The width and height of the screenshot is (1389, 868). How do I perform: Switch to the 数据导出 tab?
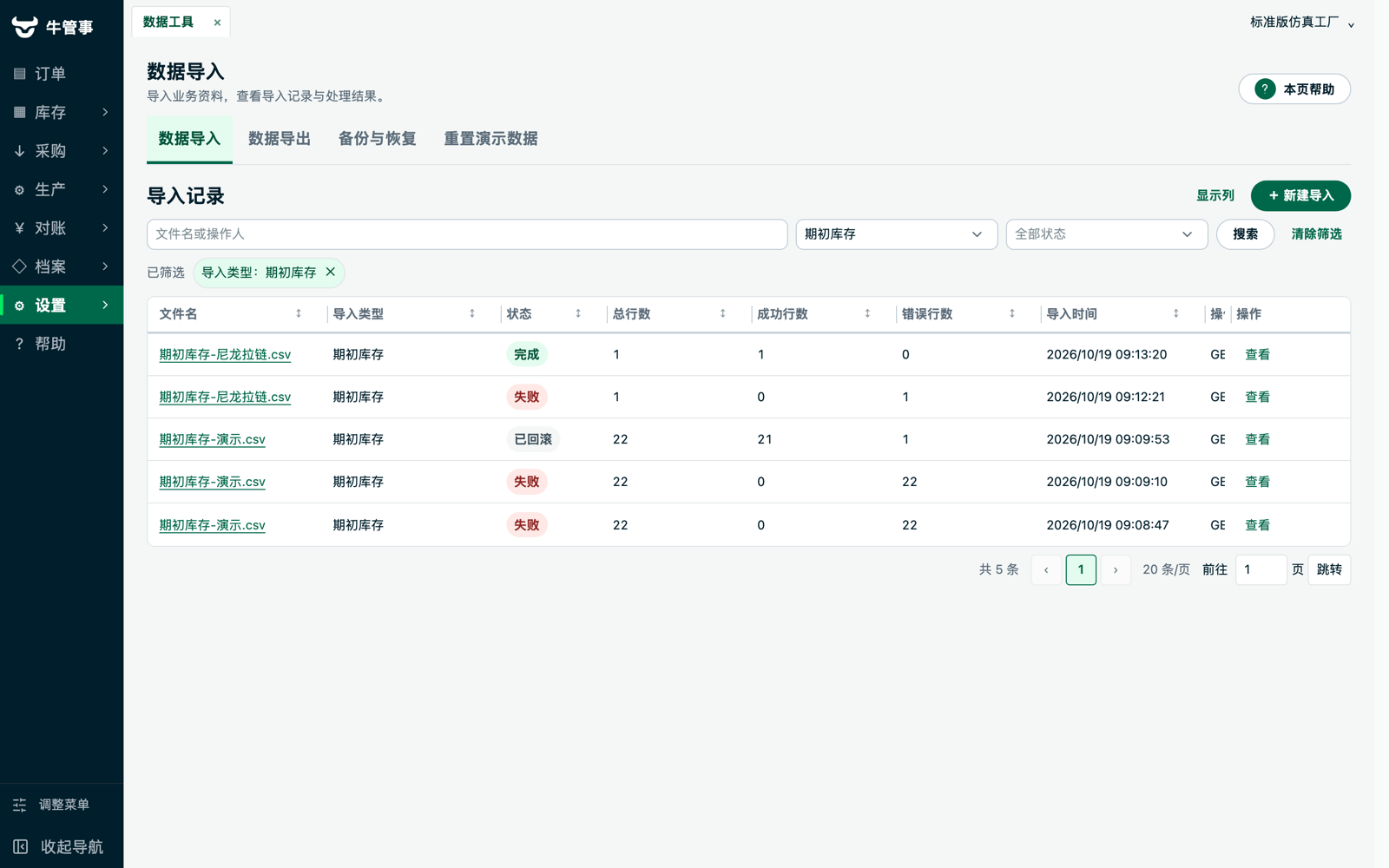coord(280,139)
